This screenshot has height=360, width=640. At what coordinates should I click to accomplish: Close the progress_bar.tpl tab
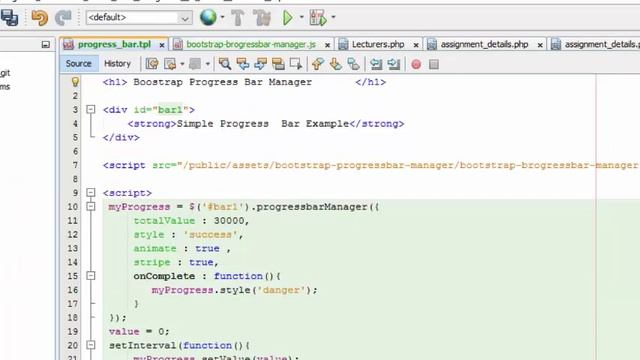click(162, 45)
